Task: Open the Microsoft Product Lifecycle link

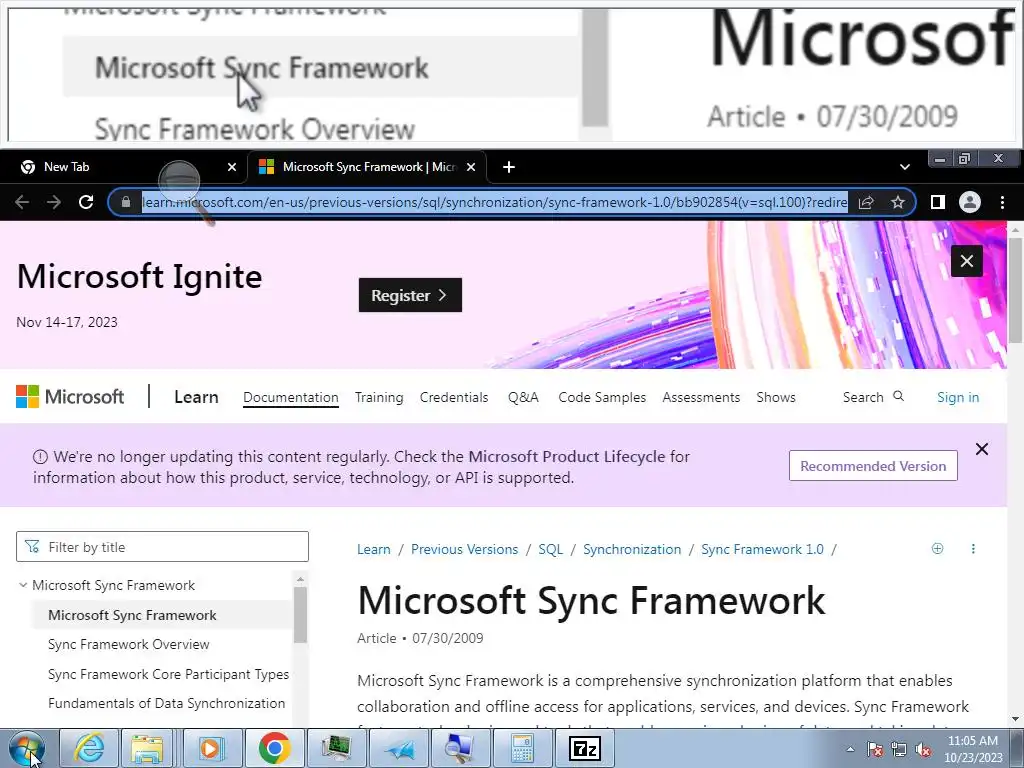Action: coord(567,456)
